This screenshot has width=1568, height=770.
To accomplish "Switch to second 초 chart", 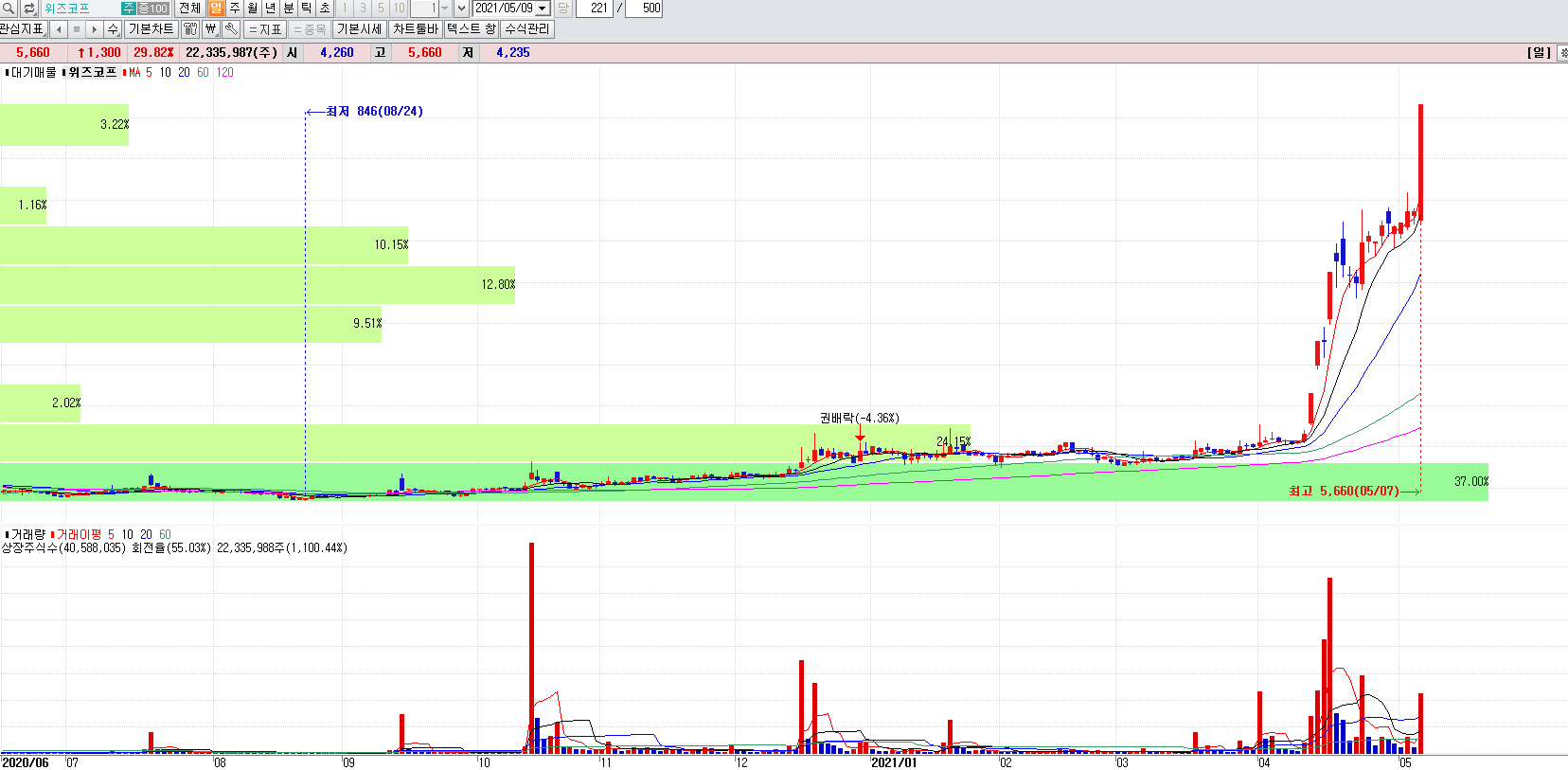I will click(x=325, y=9).
